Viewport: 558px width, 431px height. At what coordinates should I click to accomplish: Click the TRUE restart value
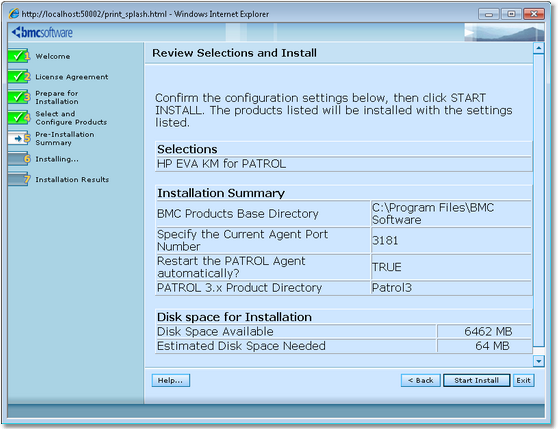pyautogui.click(x=386, y=267)
